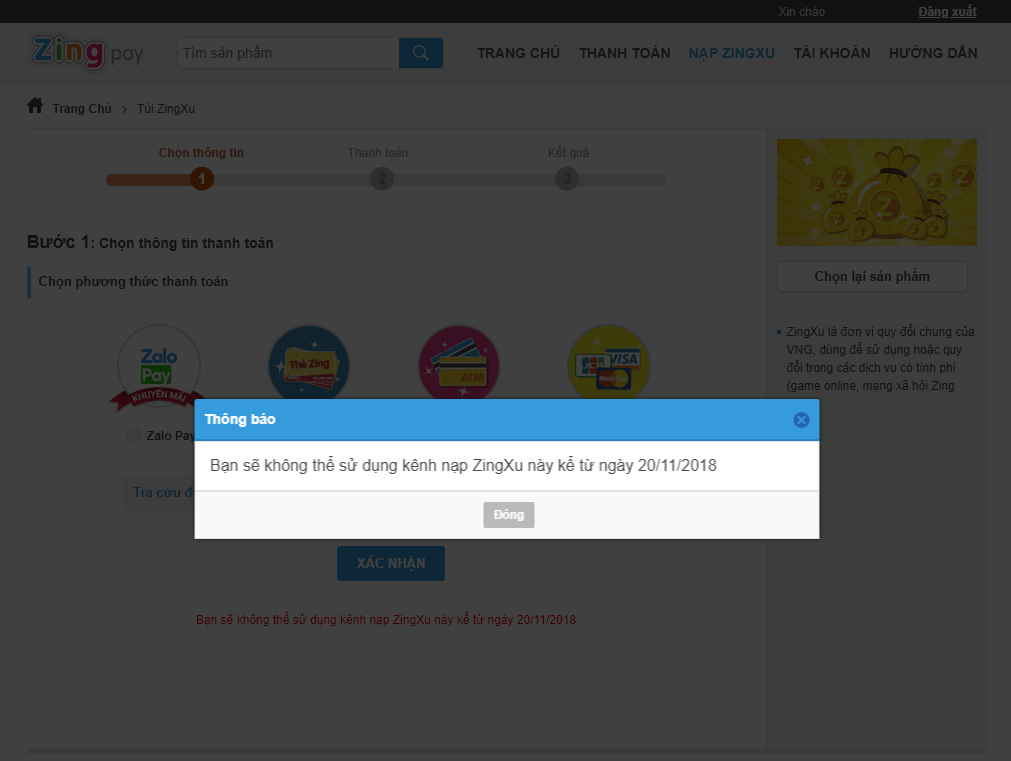
Task: Click the Túi ZingXu breadcrumb
Action: 166,108
